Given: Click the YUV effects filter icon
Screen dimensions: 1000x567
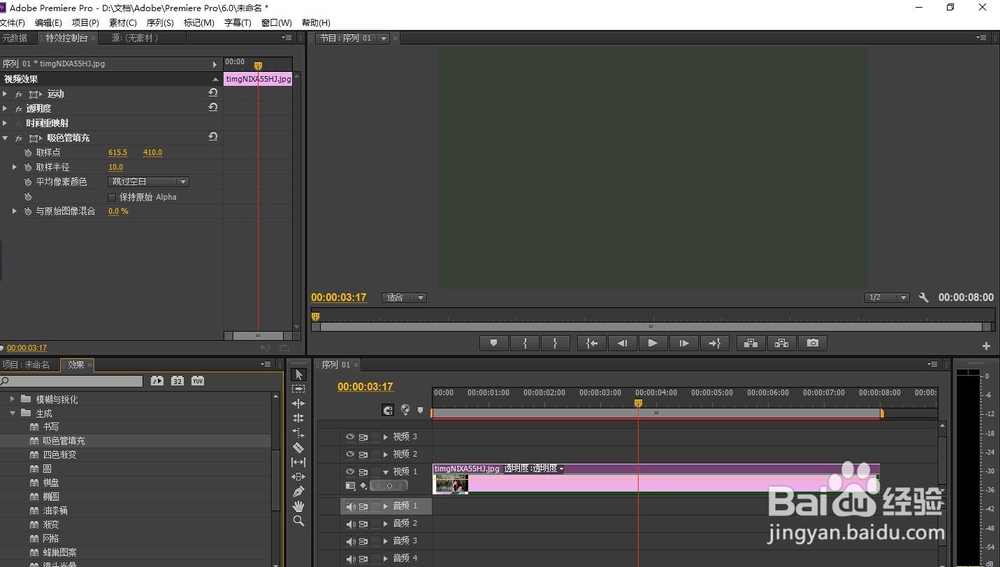Looking at the screenshot, I should pos(198,381).
